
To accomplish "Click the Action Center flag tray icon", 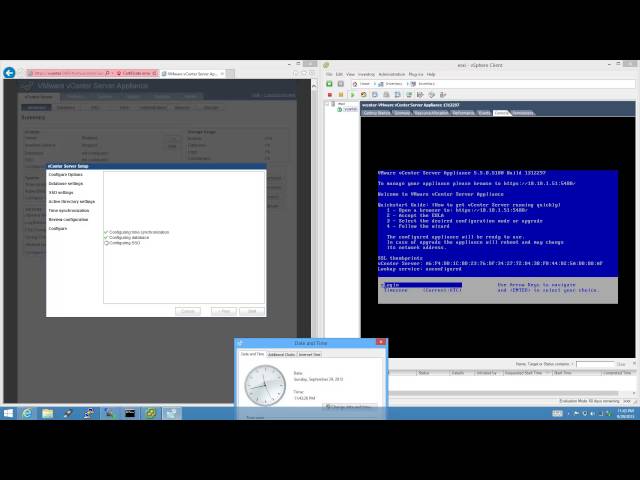I will coord(576,413).
